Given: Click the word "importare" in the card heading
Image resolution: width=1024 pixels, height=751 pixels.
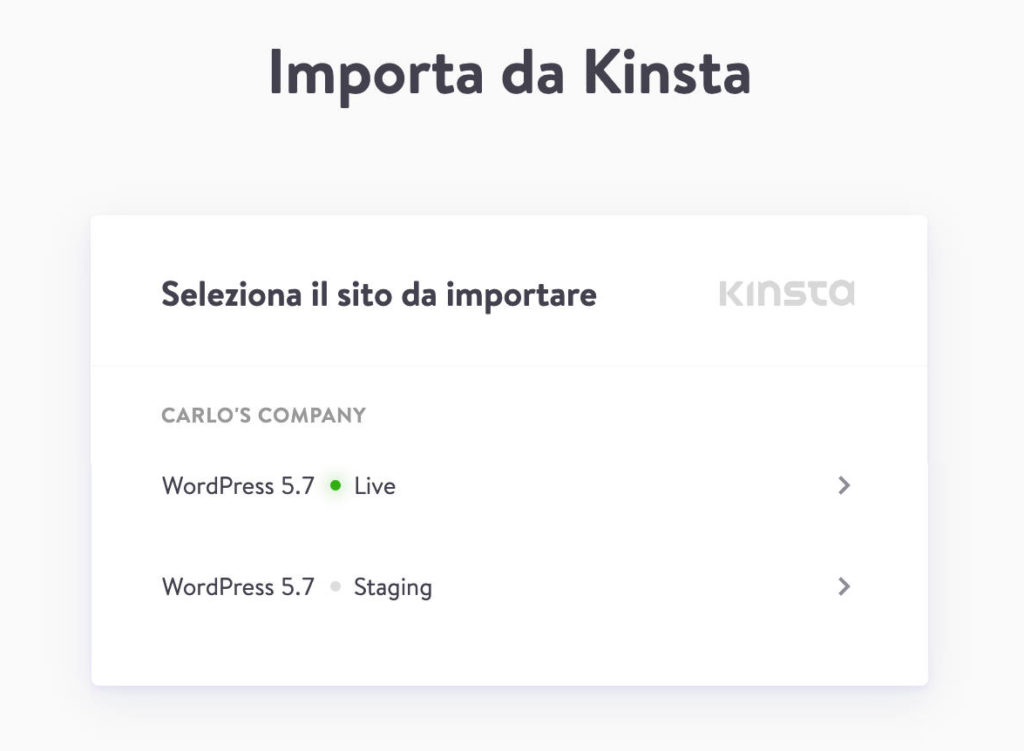Looking at the screenshot, I should (521, 296).
